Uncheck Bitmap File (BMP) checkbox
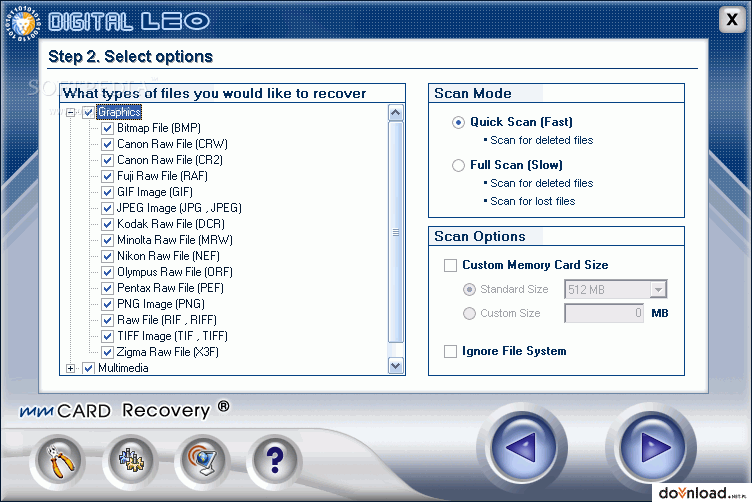Screen dimensions: 752x502 (107, 128)
